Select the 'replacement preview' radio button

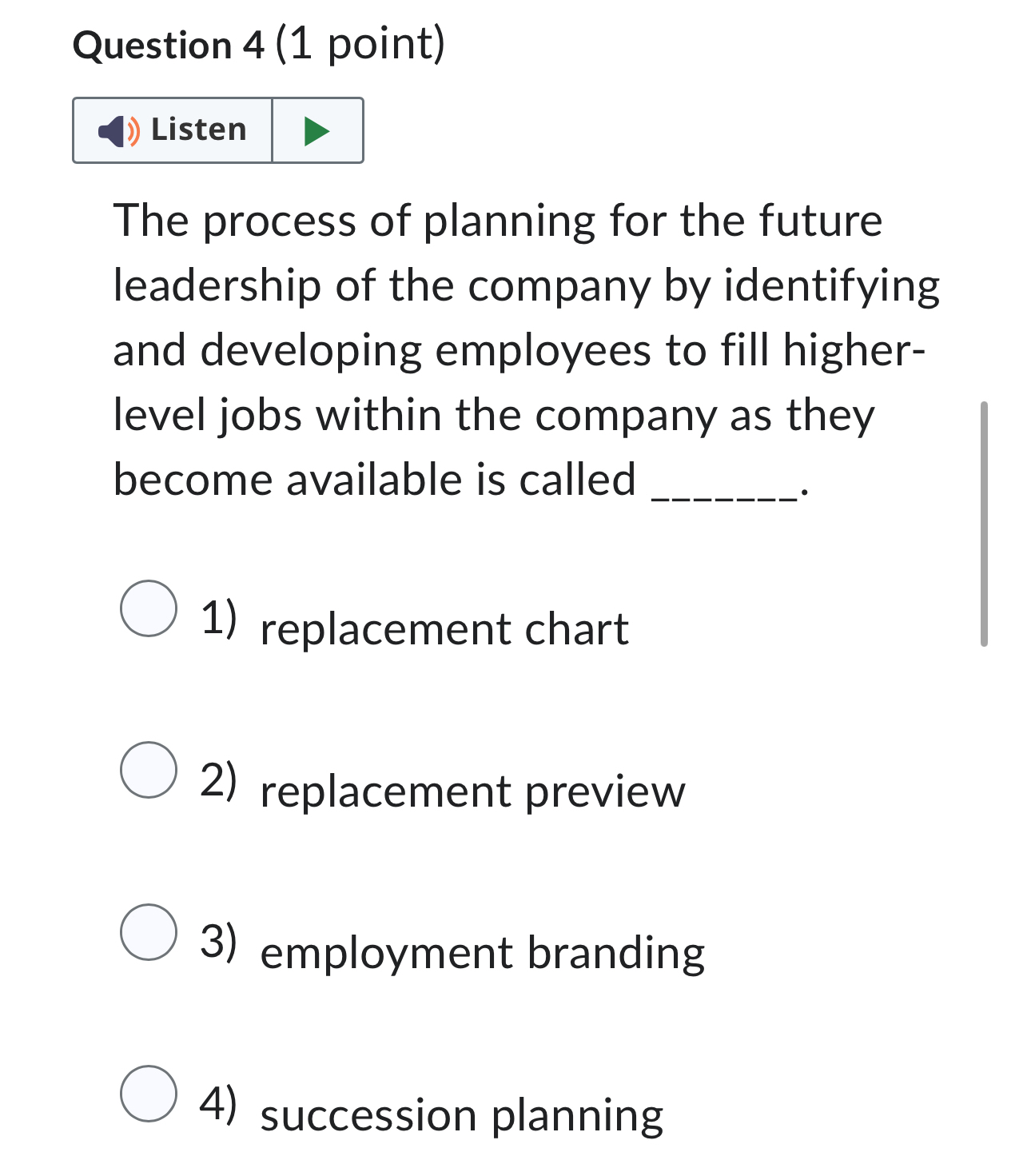click(x=149, y=772)
